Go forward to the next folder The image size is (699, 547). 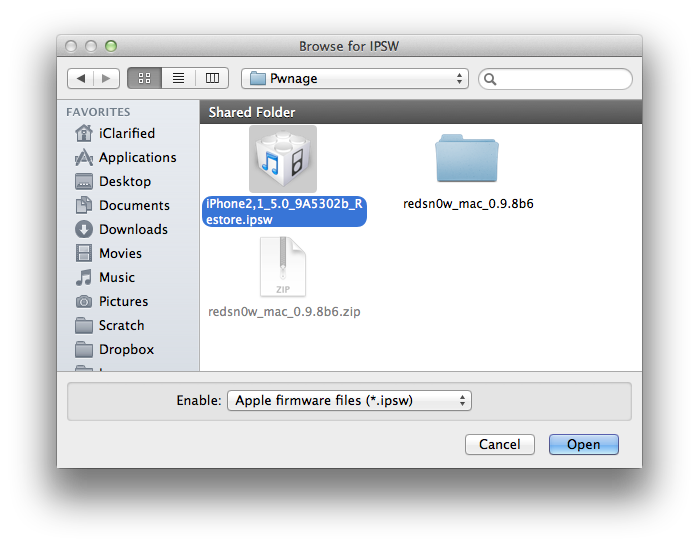(106, 78)
